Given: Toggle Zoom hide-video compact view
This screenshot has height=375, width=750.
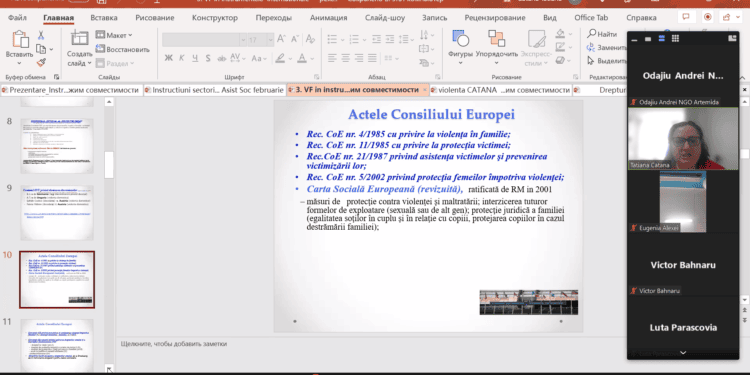Looking at the screenshot, I should (648, 39).
